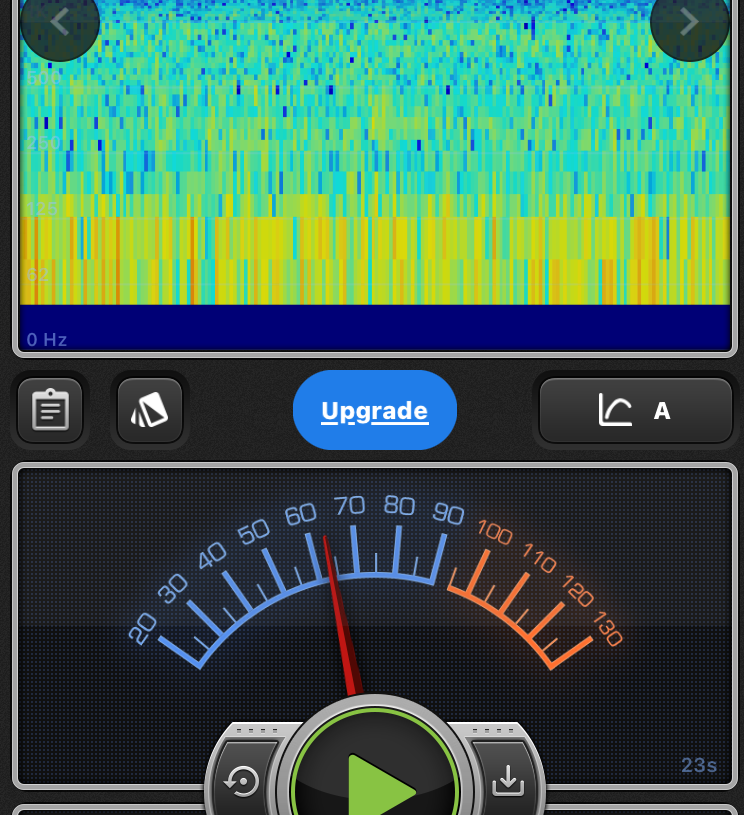Tap the save recording download icon
Viewport: 744px width, 815px height.
point(508,780)
